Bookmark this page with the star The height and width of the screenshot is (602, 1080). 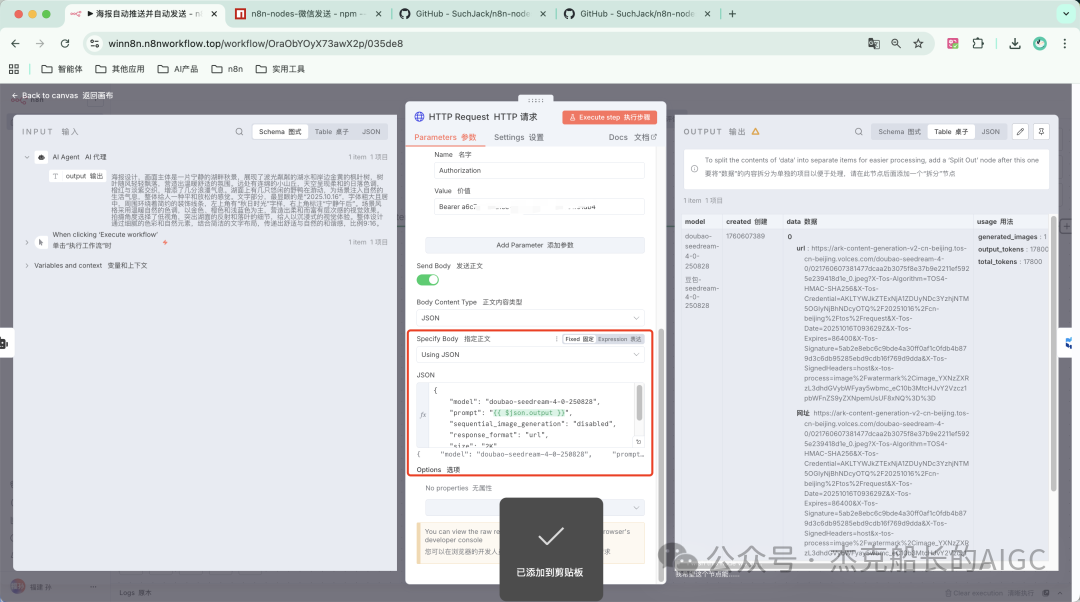click(918, 43)
